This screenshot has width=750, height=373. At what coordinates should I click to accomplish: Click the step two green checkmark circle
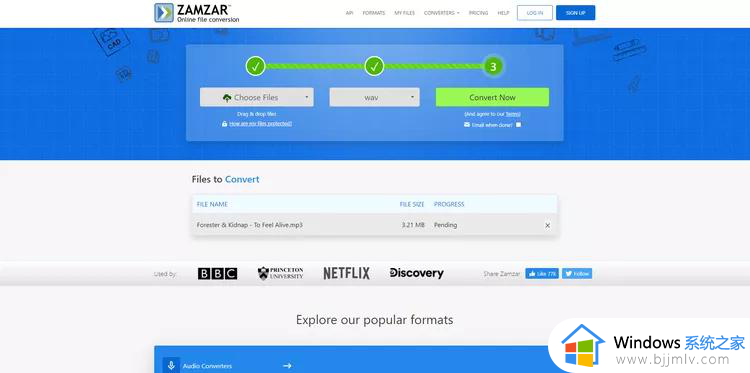pos(375,66)
